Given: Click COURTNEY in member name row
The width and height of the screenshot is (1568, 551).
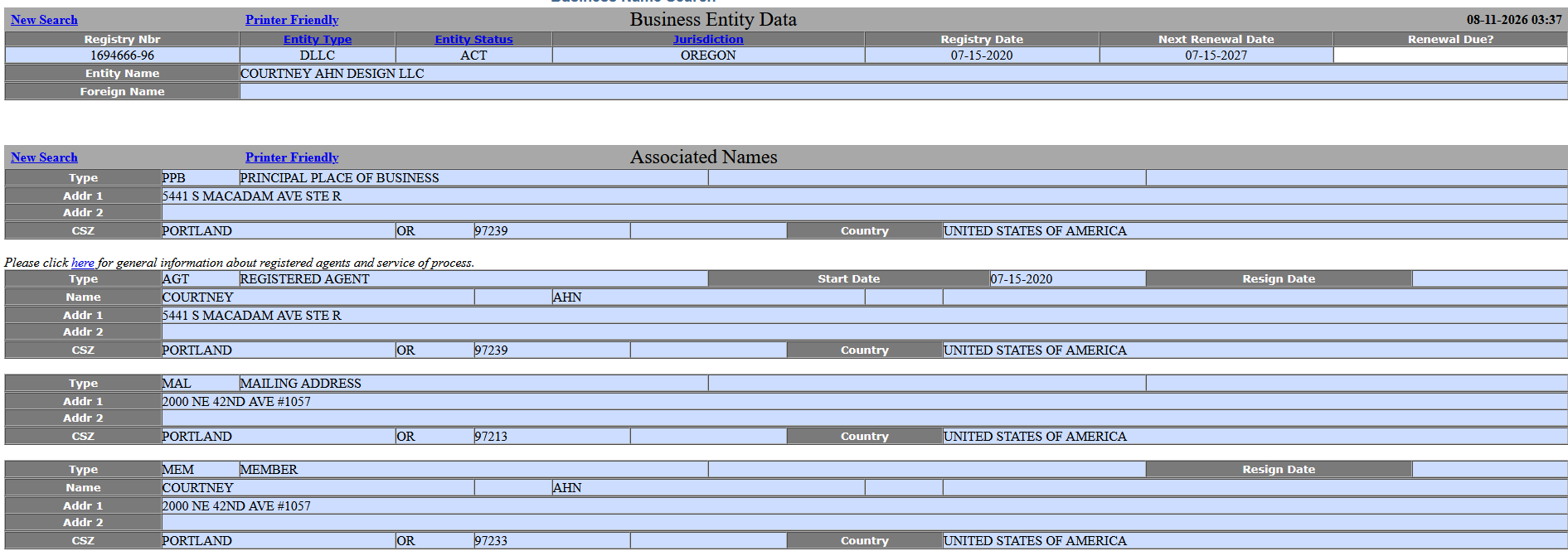Looking at the screenshot, I should 198,488.
